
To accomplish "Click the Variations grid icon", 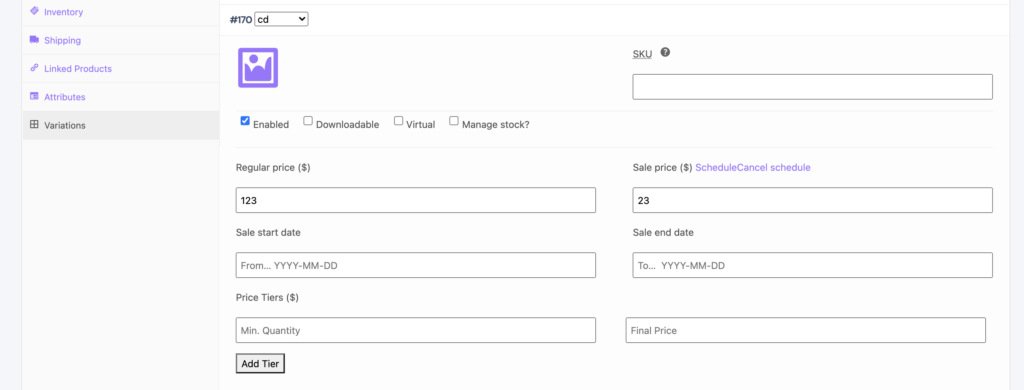I will click(x=34, y=125).
